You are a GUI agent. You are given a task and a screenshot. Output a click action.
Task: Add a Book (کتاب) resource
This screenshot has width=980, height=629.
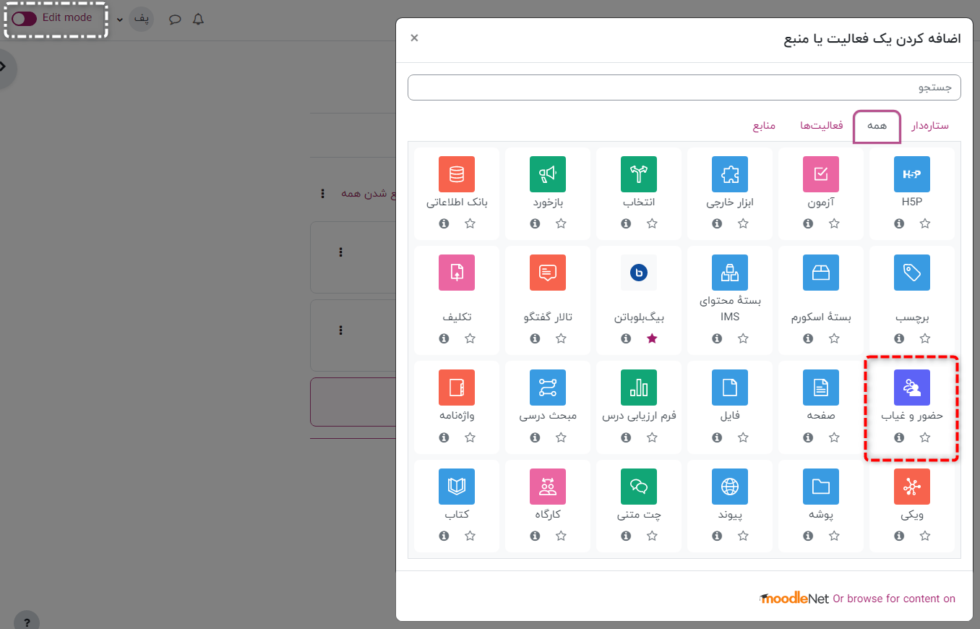[456, 487]
